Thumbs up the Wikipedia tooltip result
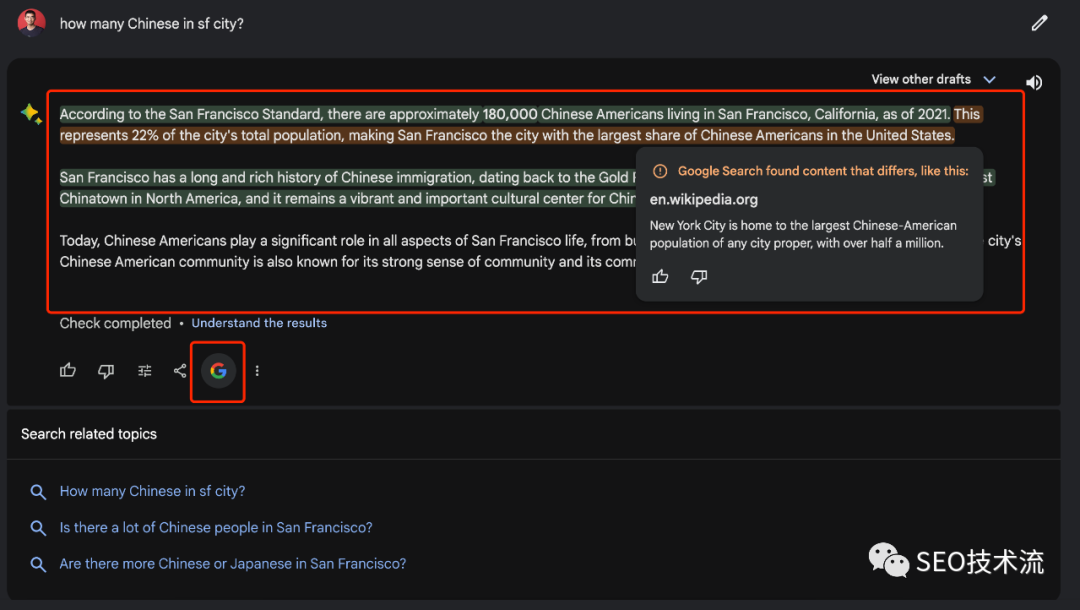Screen dimensions: 1080x610 click(660, 277)
